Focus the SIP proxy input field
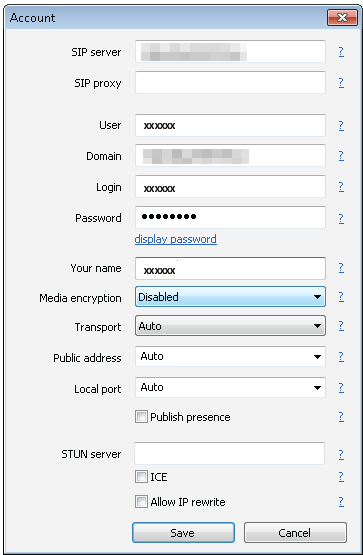 point(230,82)
